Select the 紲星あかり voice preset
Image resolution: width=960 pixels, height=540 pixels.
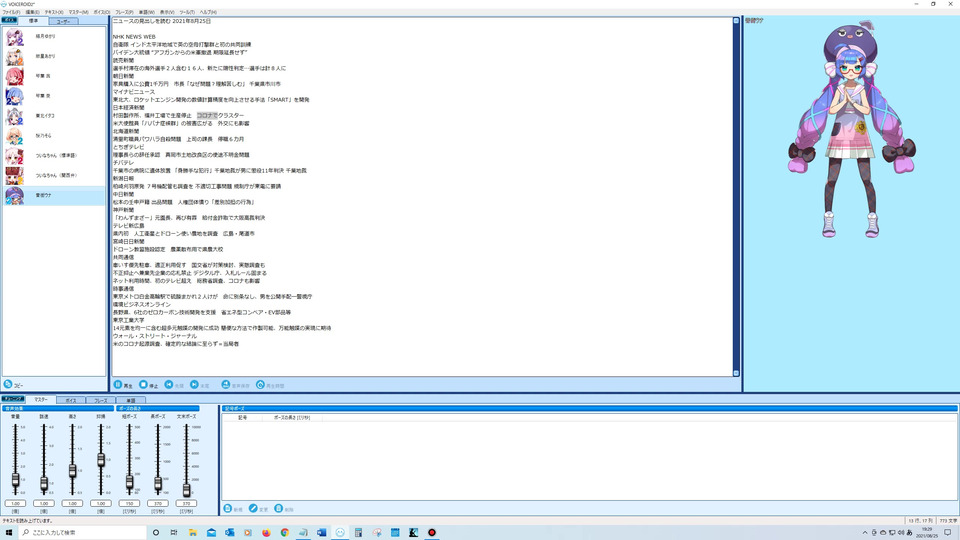[54, 56]
